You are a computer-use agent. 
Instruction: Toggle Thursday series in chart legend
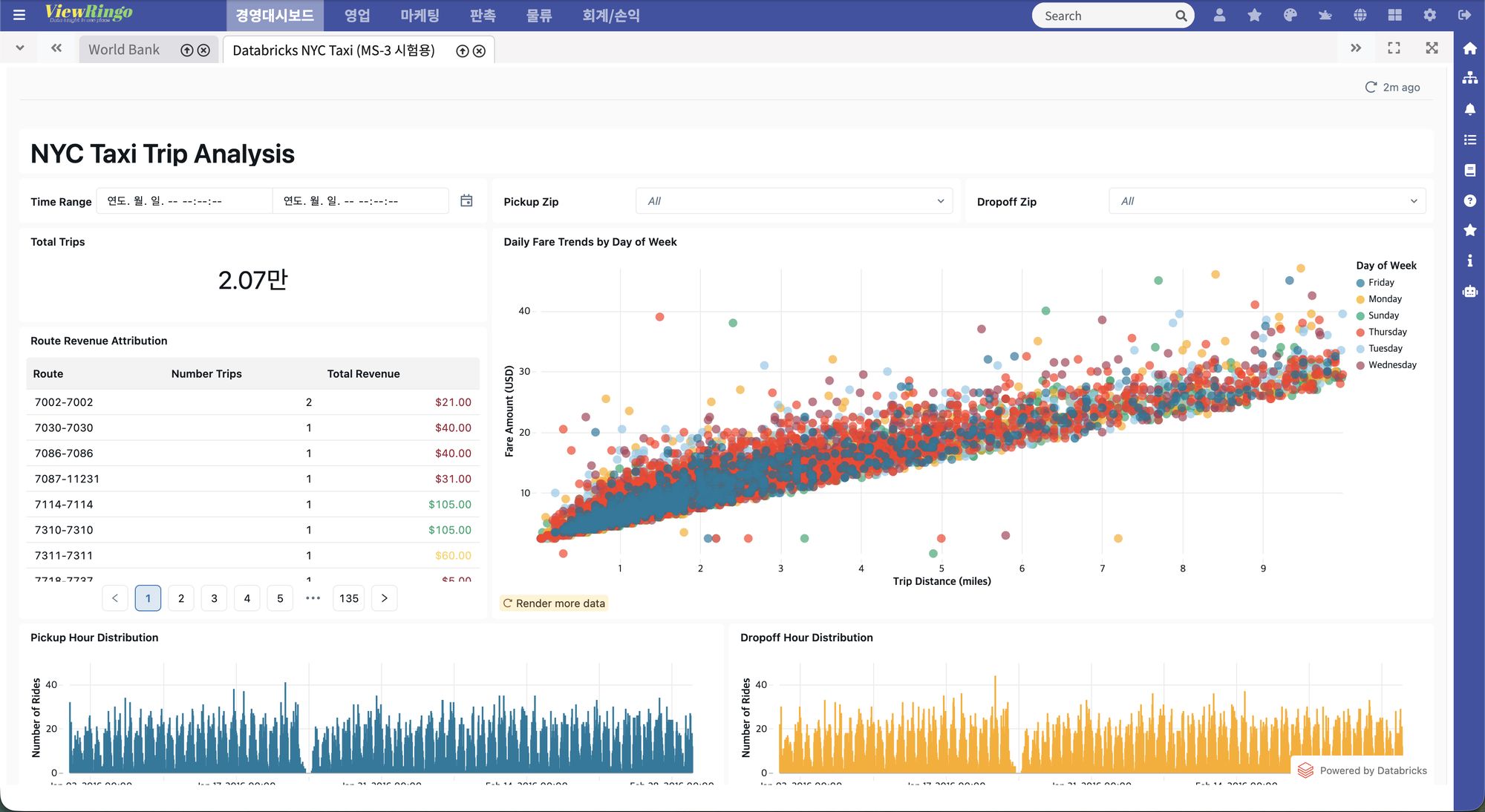click(1381, 332)
